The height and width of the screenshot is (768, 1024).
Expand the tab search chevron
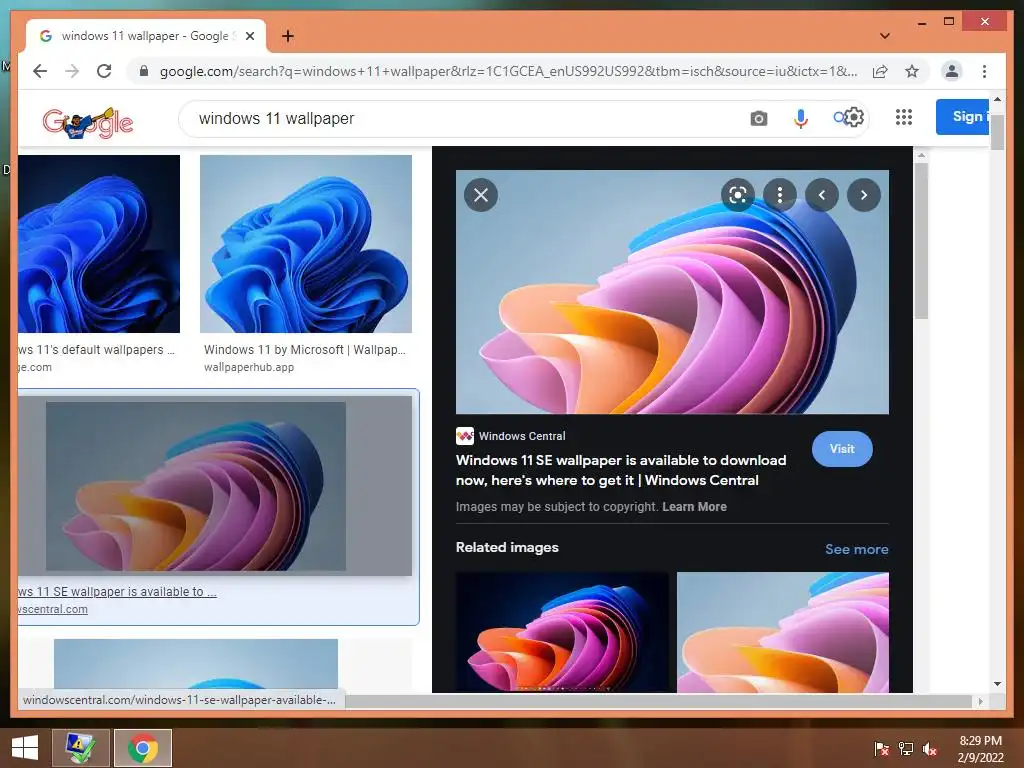884,36
